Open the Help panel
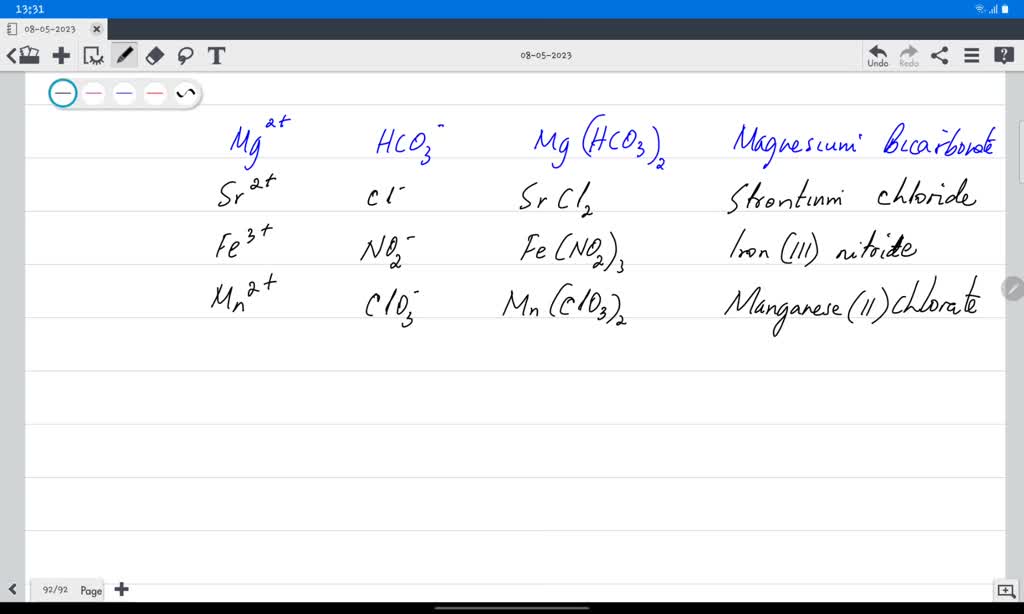The width and height of the screenshot is (1024, 614). coord(1003,55)
